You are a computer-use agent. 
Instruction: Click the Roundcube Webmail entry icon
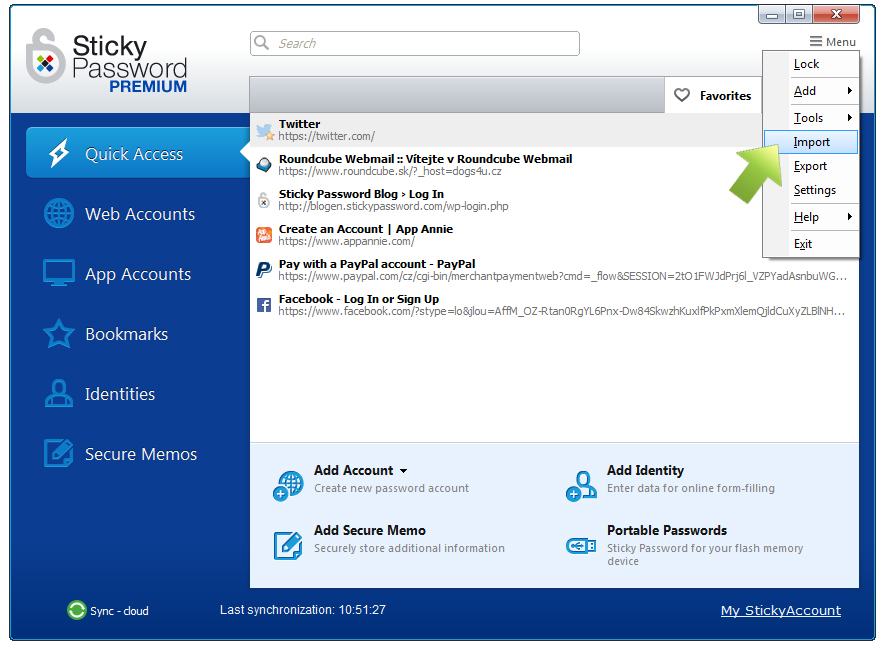pos(264,165)
